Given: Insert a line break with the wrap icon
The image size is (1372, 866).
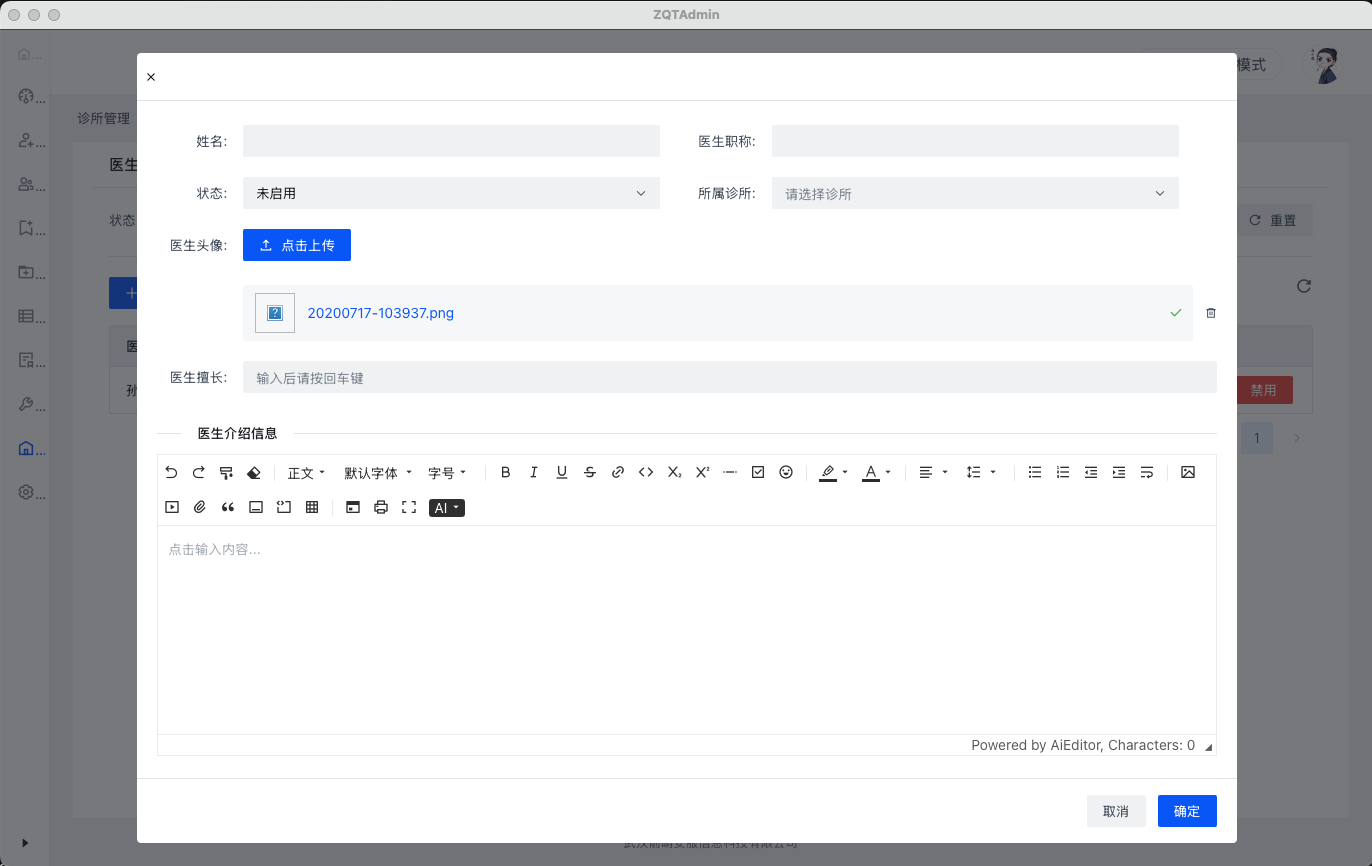Looking at the screenshot, I should (x=1147, y=472).
